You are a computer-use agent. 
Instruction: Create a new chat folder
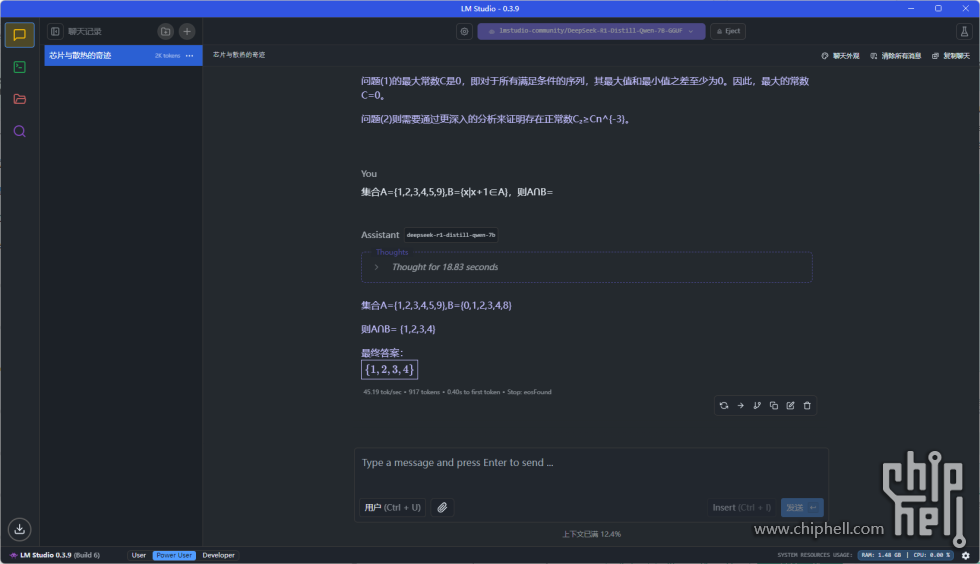(166, 31)
